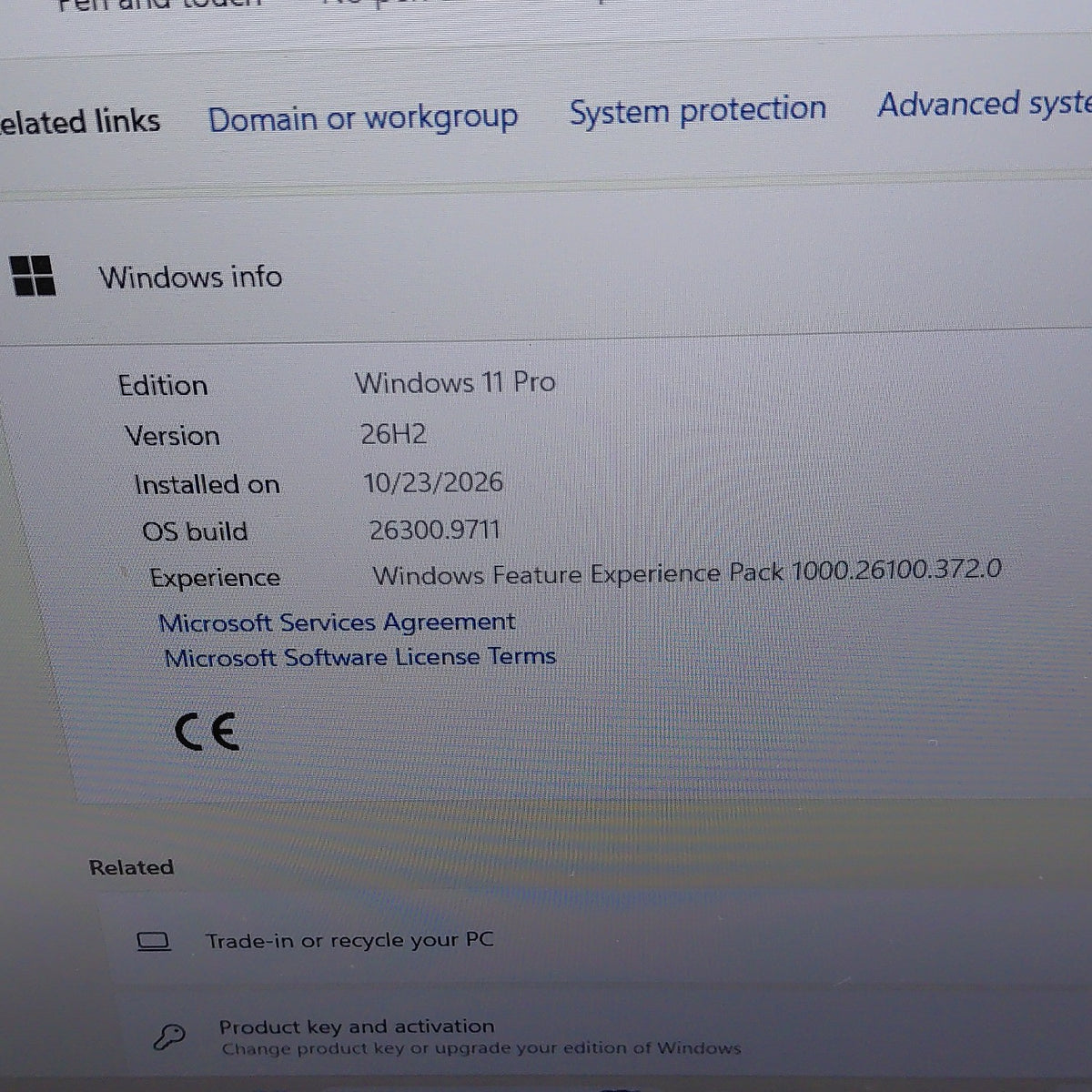Viewport: 1092px width, 1092px height.
Task: Click the Change product key subtitle text
Action: tap(481, 1048)
